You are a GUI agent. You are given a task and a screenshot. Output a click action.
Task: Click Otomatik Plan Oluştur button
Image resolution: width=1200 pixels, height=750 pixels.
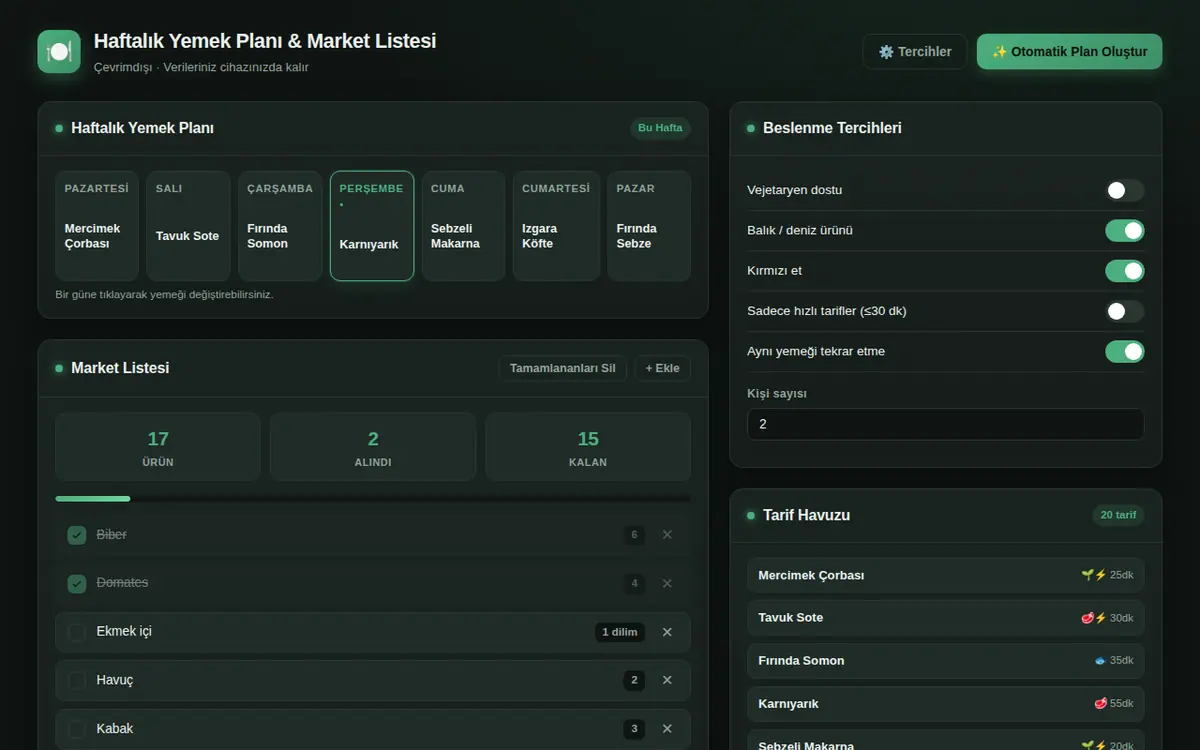pyautogui.click(x=1069, y=52)
